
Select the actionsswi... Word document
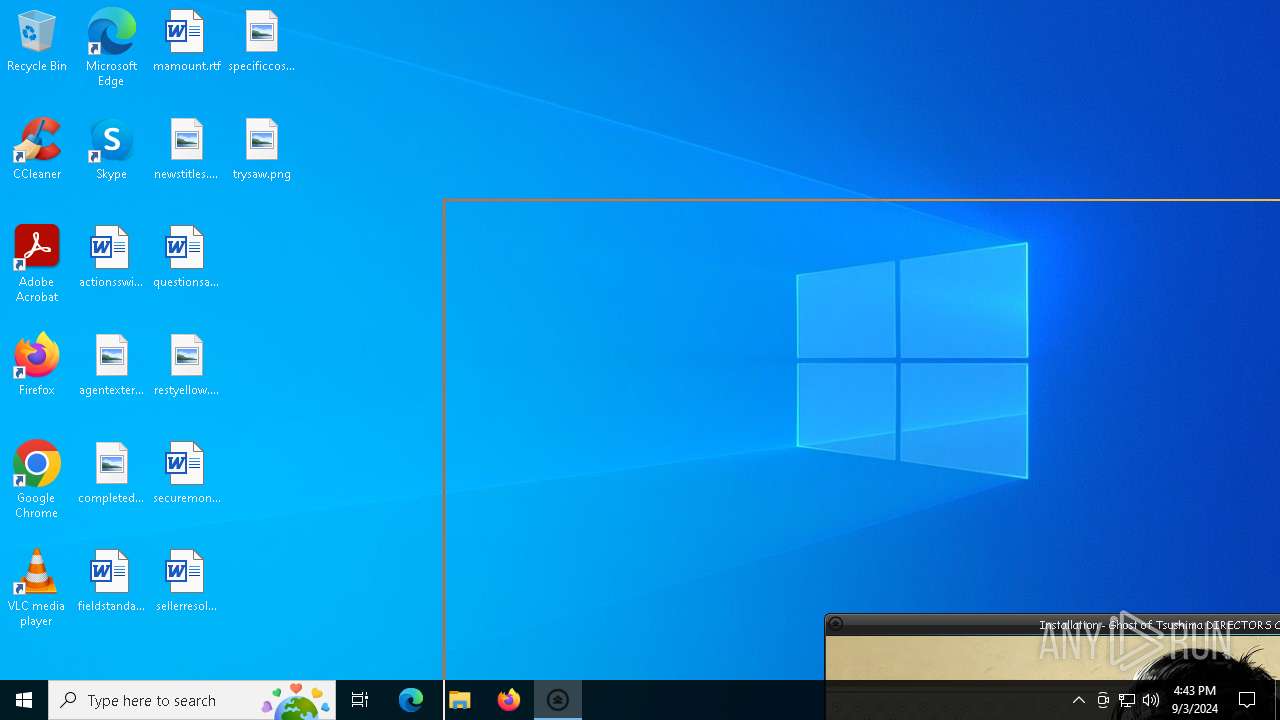(x=111, y=257)
